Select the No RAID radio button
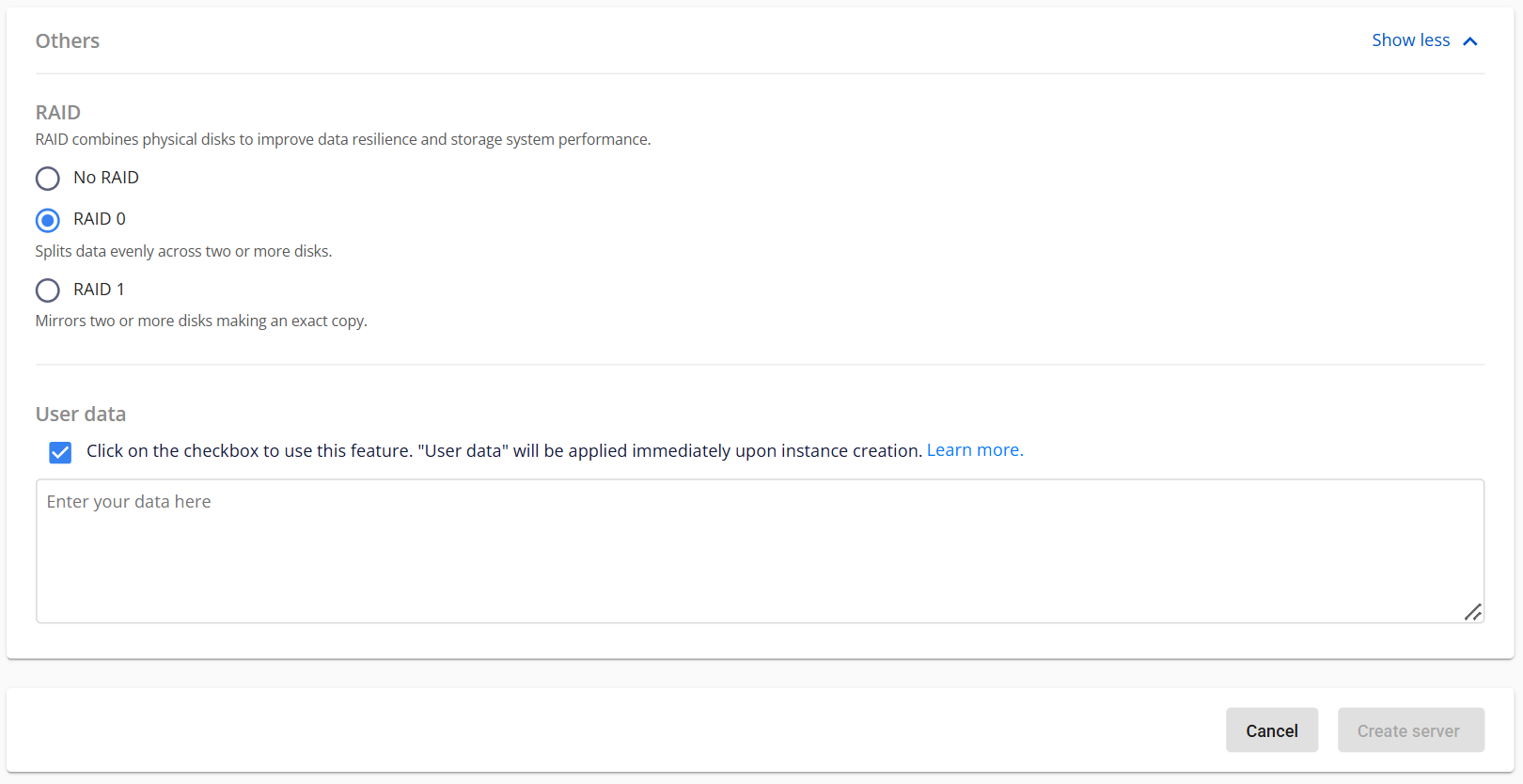1523x784 pixels. pos(48,179)
